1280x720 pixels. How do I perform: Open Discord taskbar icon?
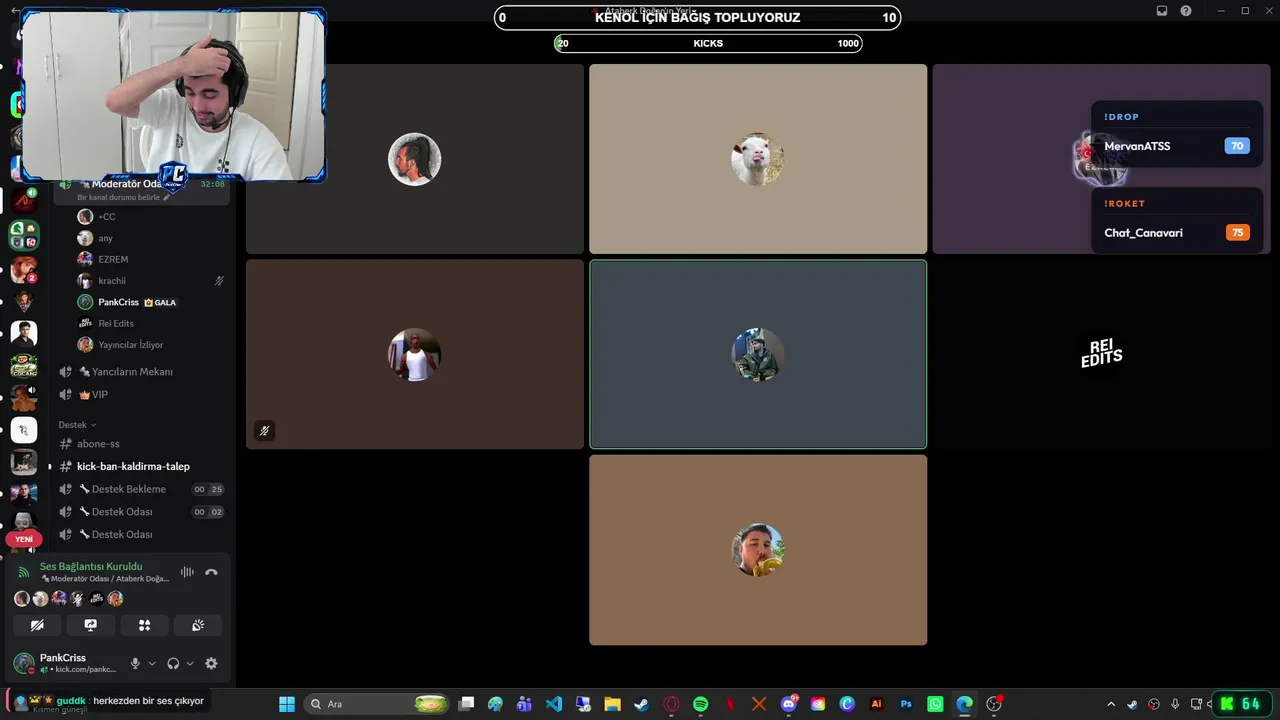[x=789, y=704]
